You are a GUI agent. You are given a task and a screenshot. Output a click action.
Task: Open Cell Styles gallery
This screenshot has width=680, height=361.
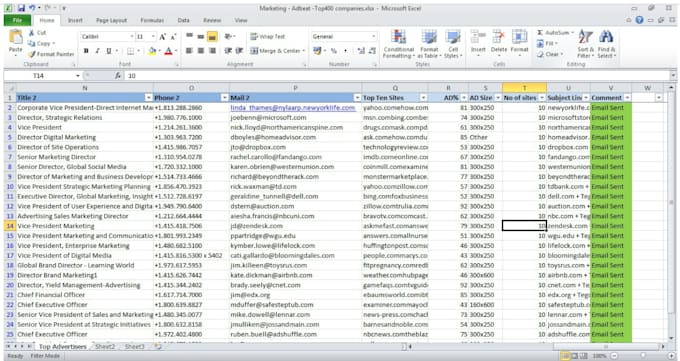pos(453,44)
